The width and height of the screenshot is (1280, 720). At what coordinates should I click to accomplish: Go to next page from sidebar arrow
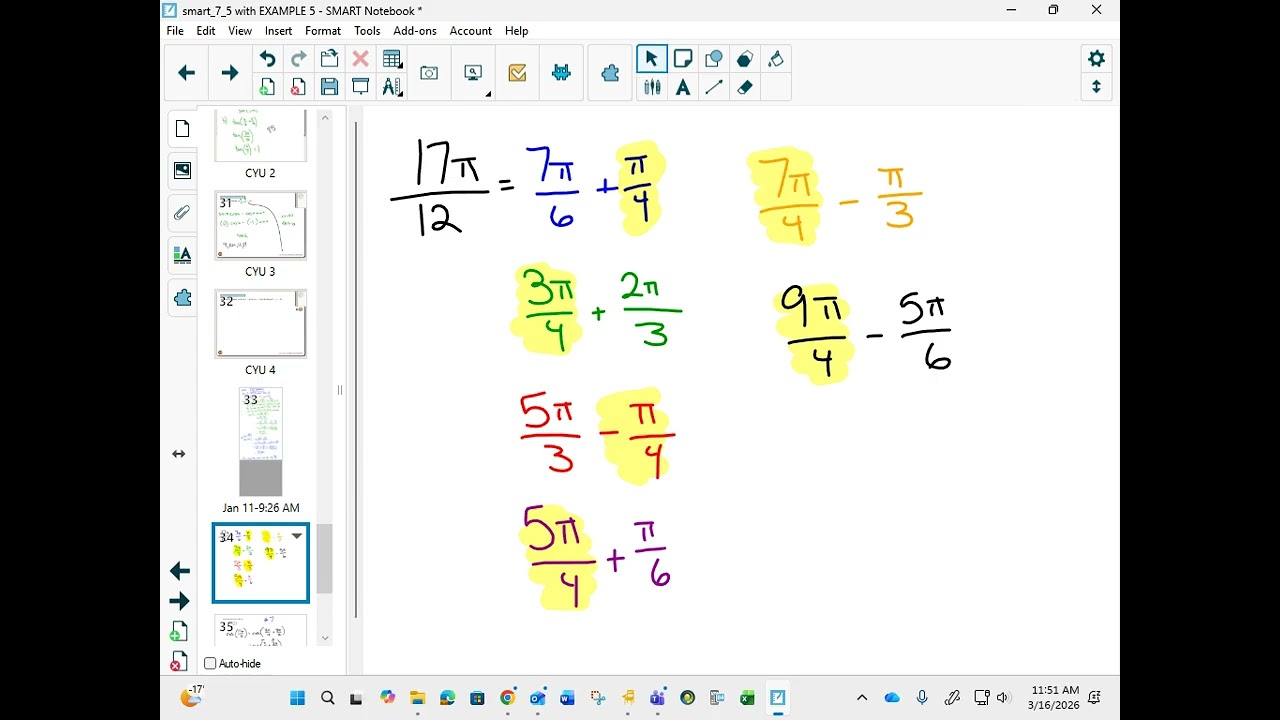(x=180, y=601)
